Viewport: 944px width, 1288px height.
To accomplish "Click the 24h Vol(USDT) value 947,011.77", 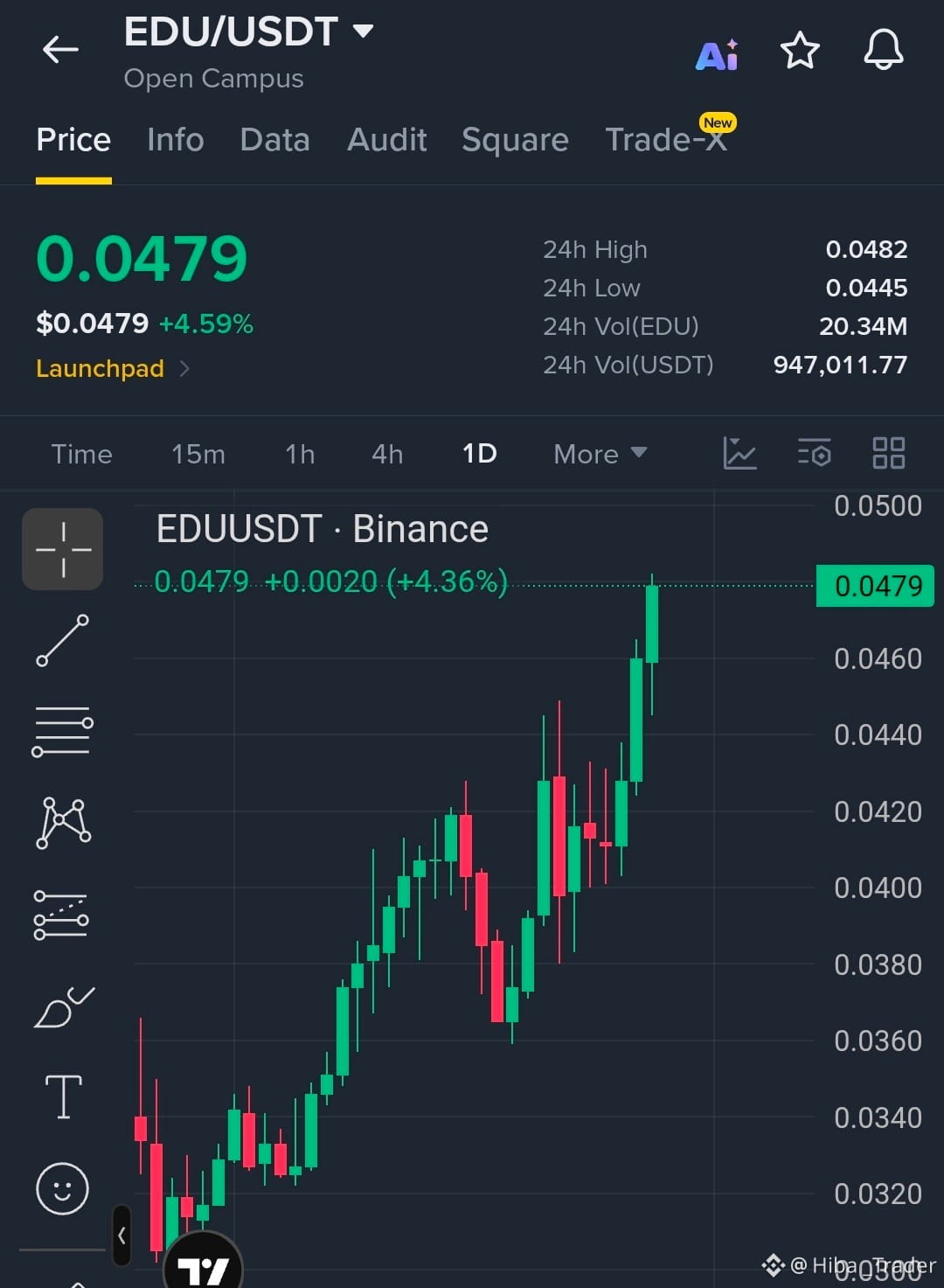I will [840, 366].
